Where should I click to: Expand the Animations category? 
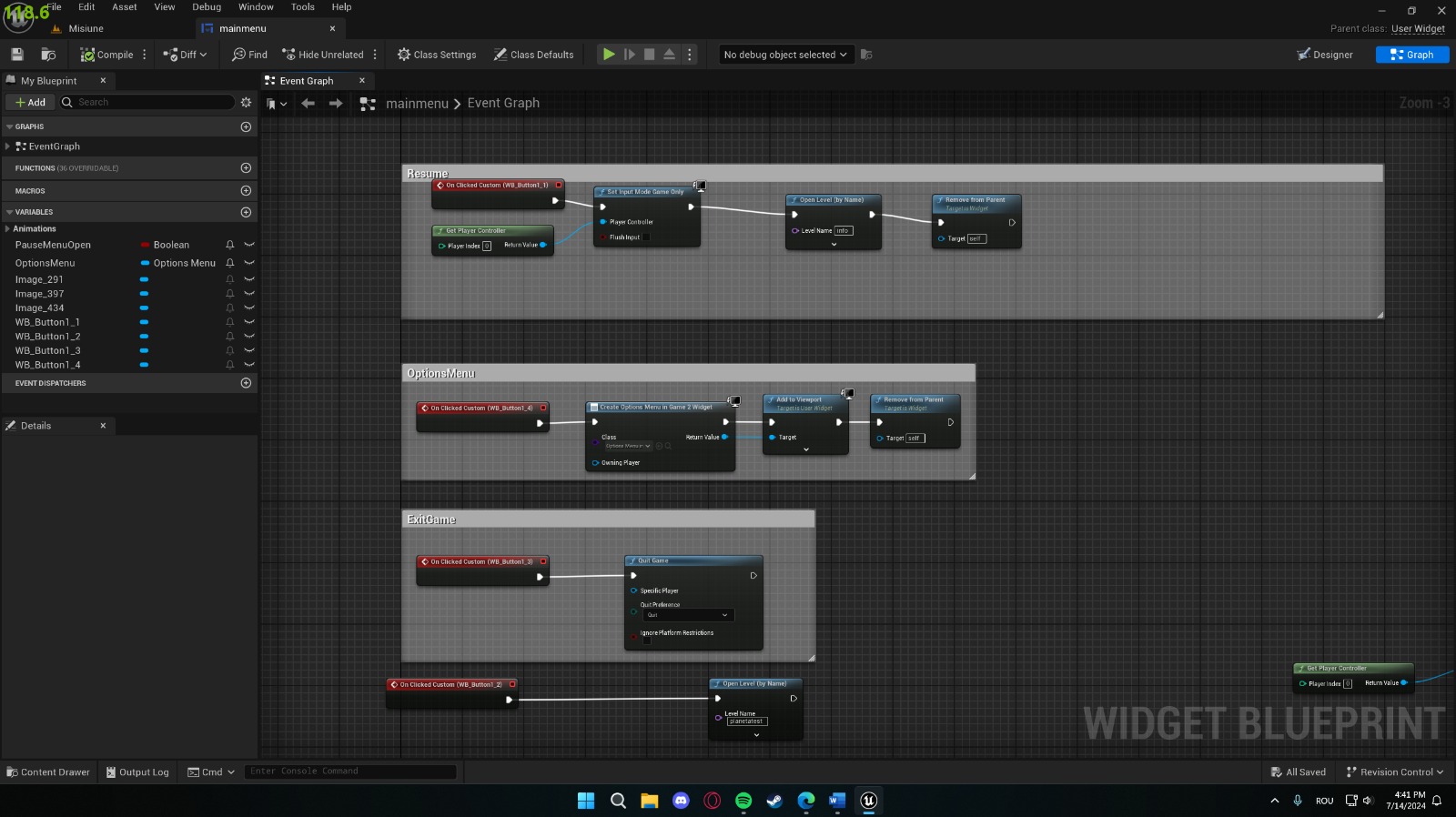(x=8, y=228)
